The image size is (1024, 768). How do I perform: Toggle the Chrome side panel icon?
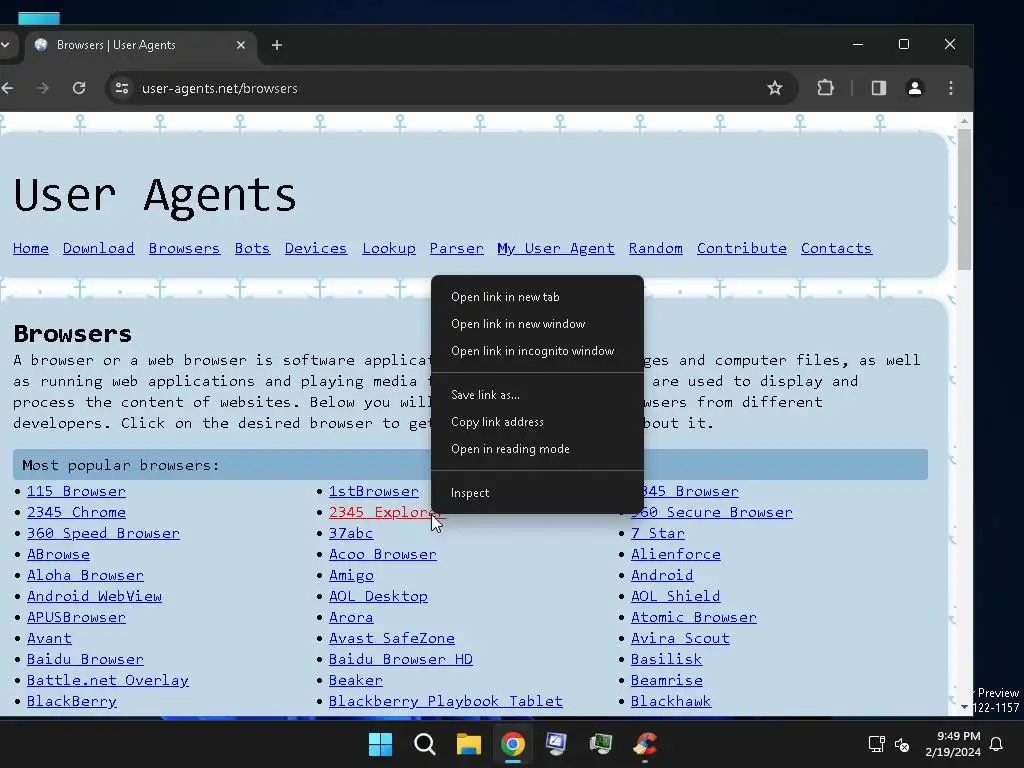pos(879,88)
